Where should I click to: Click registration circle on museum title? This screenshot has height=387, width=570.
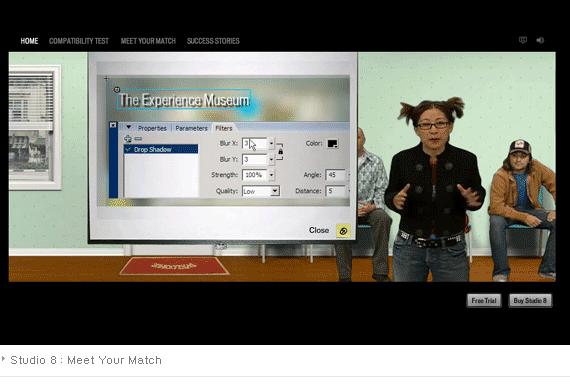pos(117,89)
